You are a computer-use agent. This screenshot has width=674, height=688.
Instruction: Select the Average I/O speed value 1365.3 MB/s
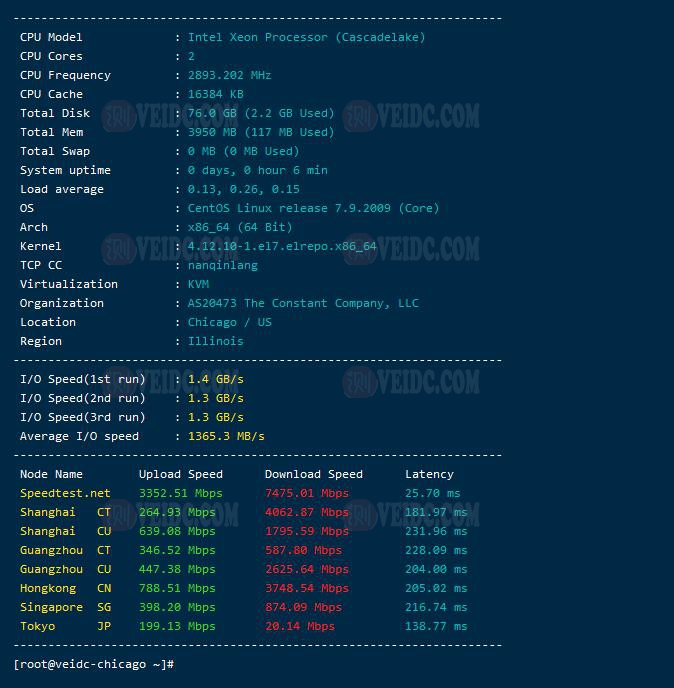pyautogui.click(x=226, y=436)
